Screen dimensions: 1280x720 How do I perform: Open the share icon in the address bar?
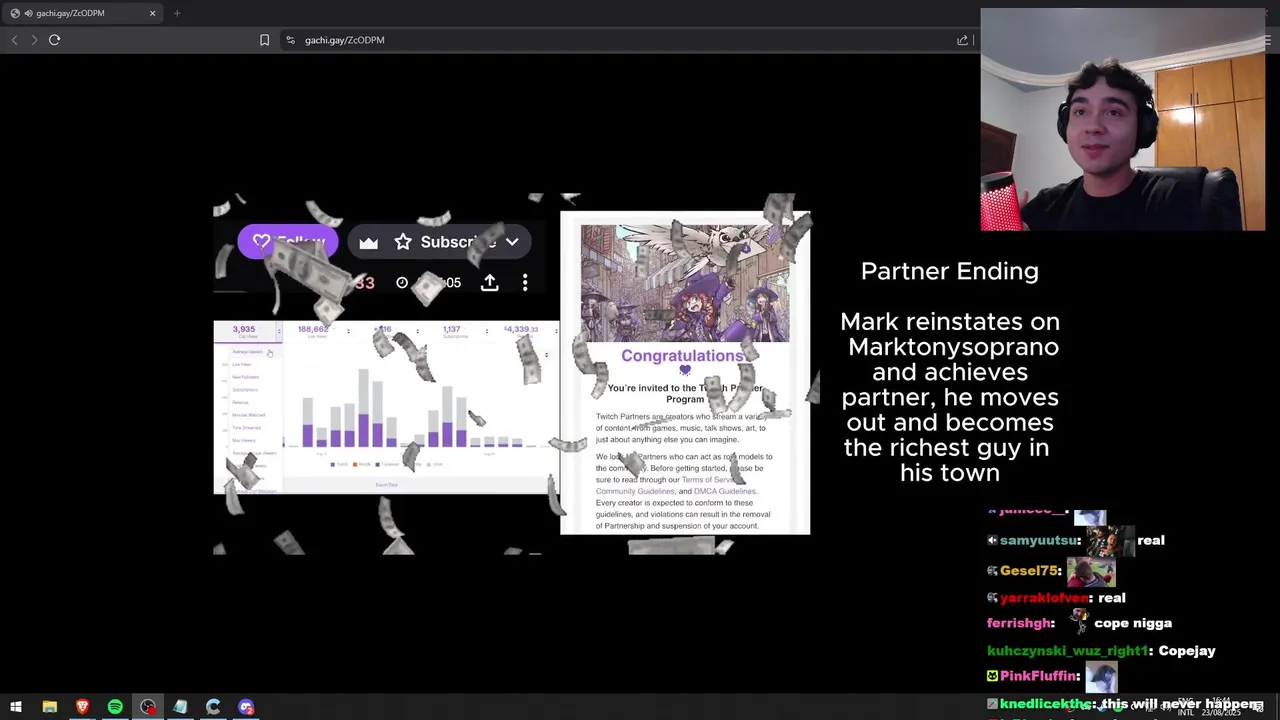(962, 40)
